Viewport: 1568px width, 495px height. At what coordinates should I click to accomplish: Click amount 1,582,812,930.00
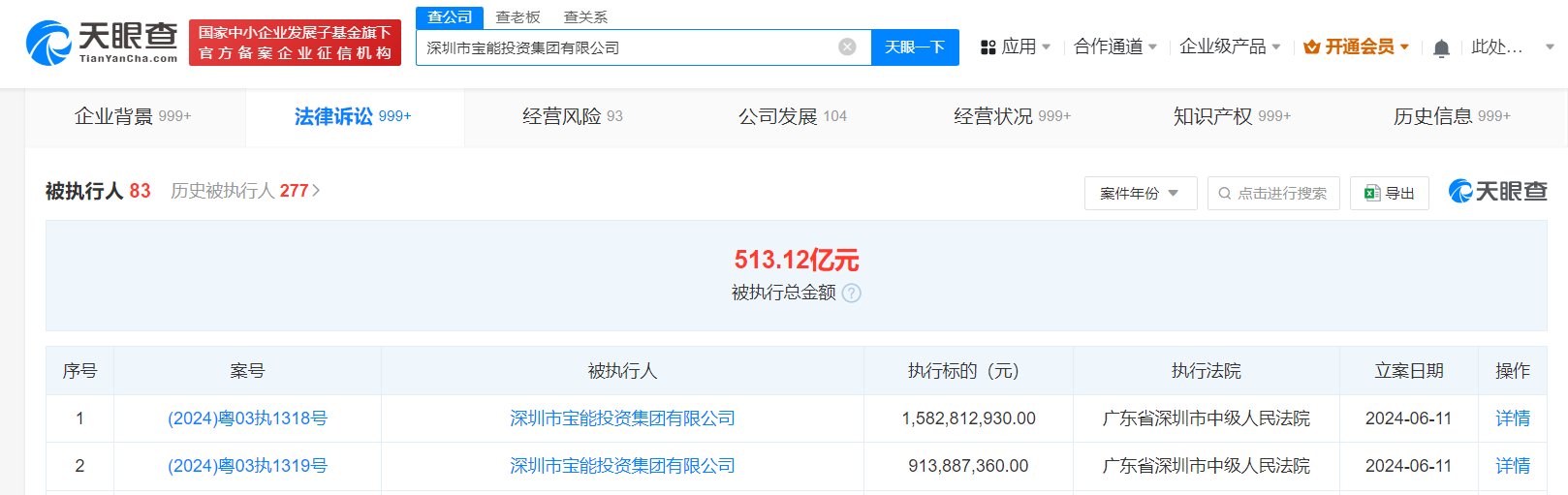[x=969, y=418]
